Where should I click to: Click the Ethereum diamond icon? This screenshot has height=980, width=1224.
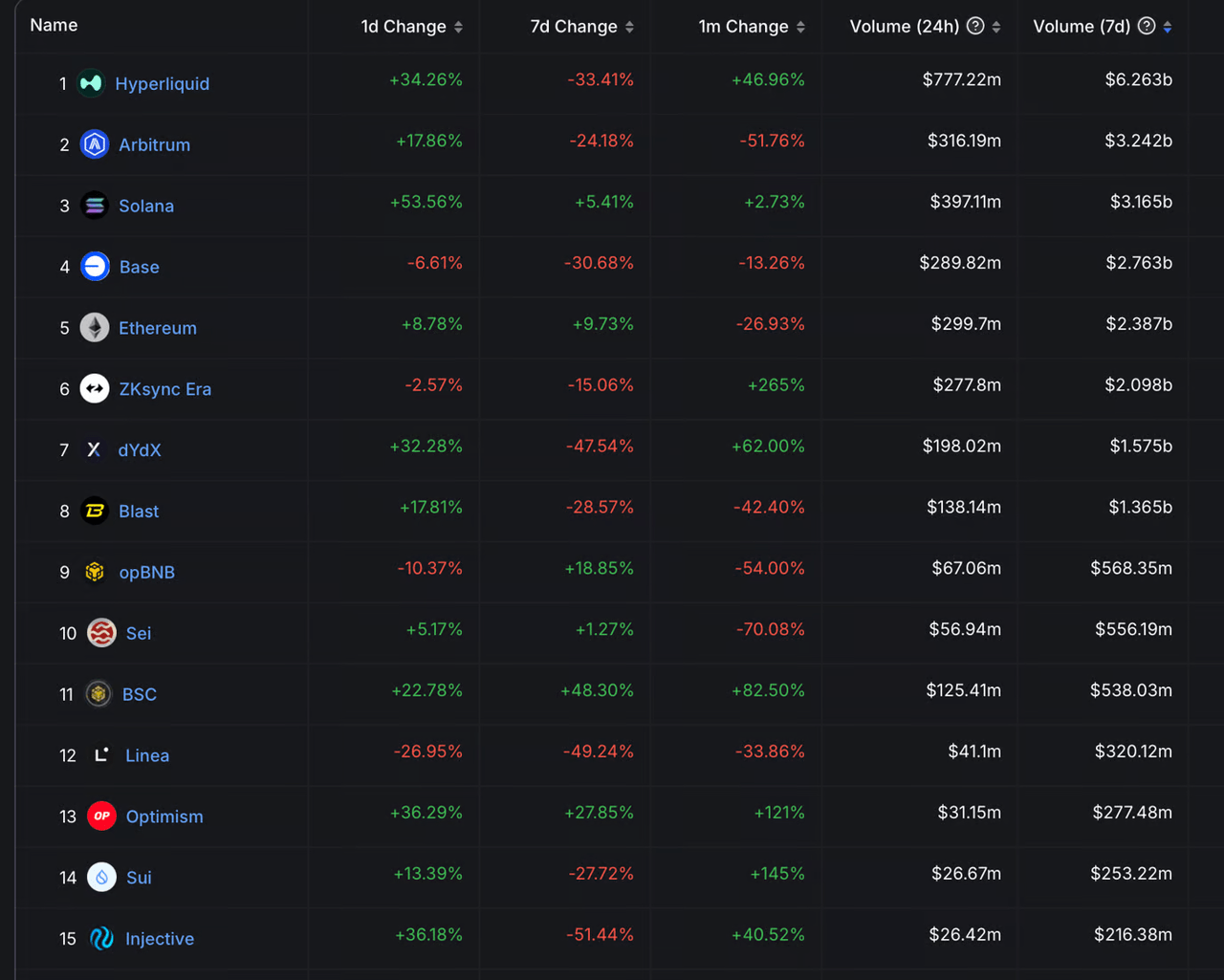click(95, 328)
